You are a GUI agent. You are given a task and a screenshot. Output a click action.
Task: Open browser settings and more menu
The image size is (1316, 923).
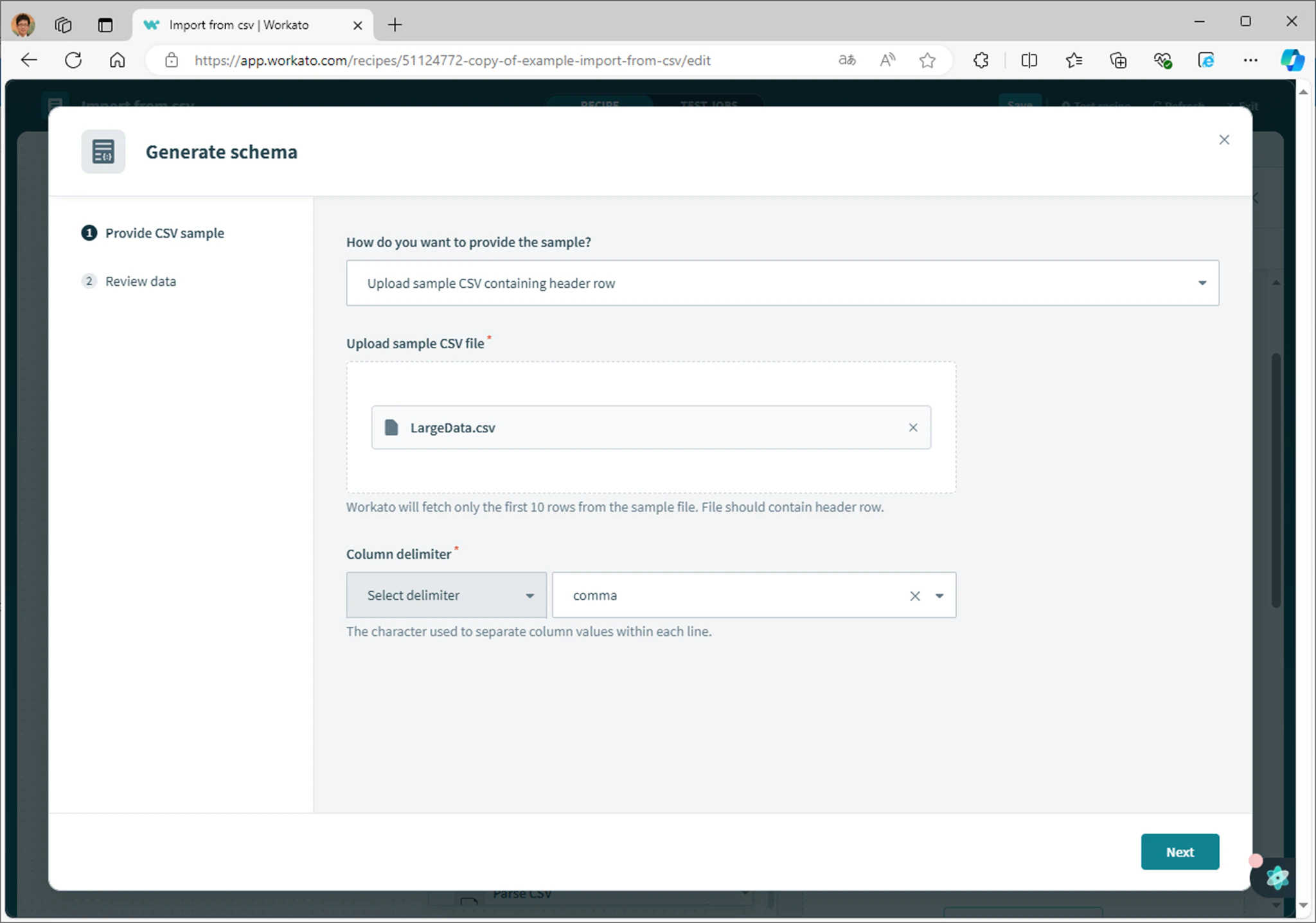(x=1250, y=60)
